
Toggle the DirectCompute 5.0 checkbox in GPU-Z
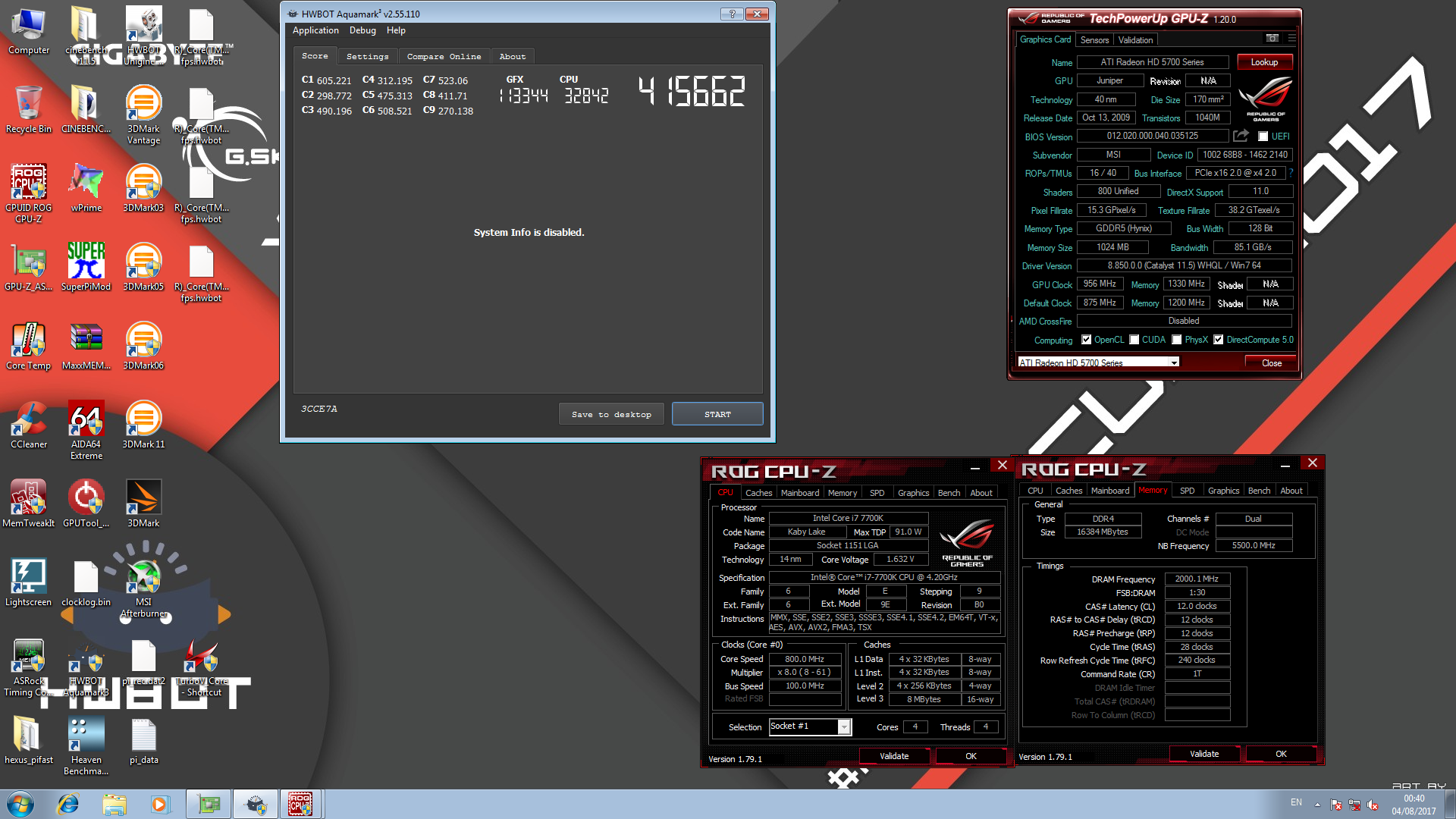click(1218, 340)
